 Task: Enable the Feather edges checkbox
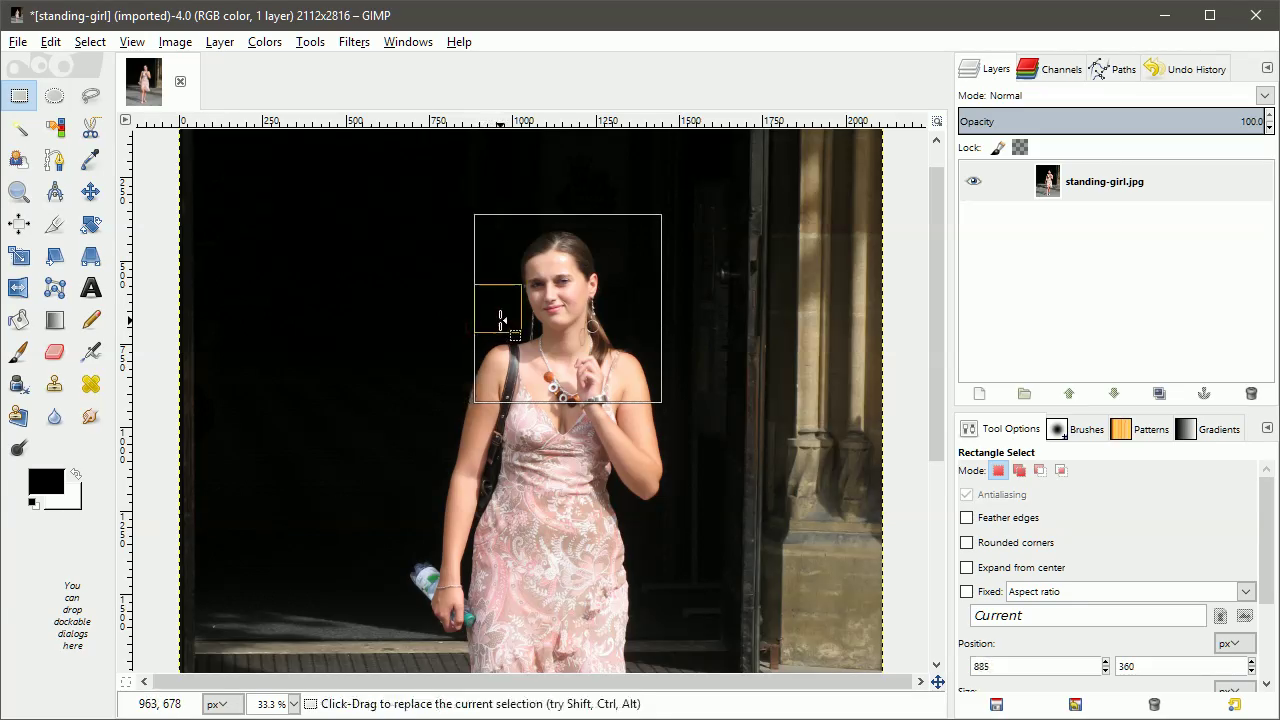966,518
